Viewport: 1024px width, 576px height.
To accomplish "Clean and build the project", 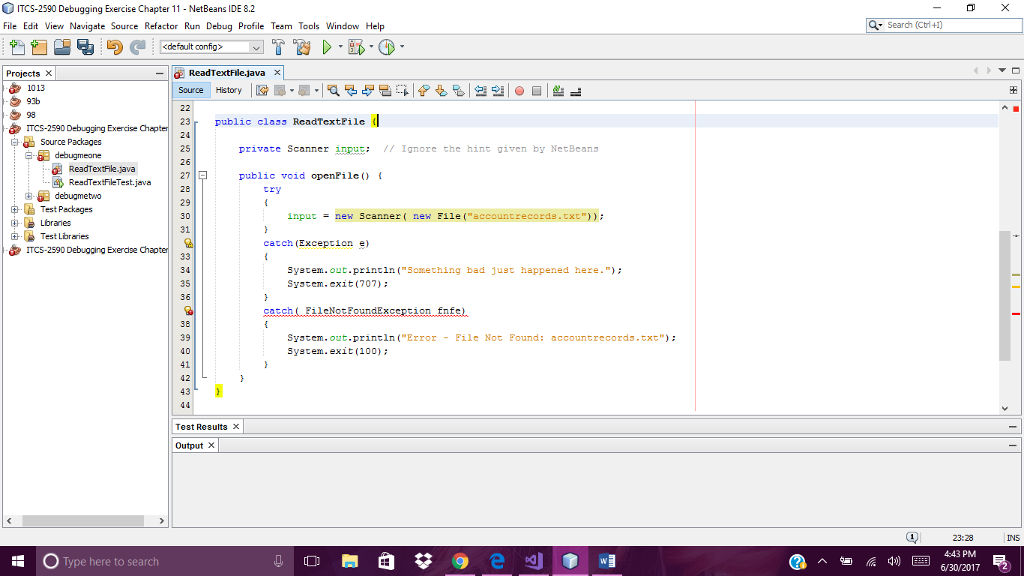I will pyautogui.click(x=301, y=46).
